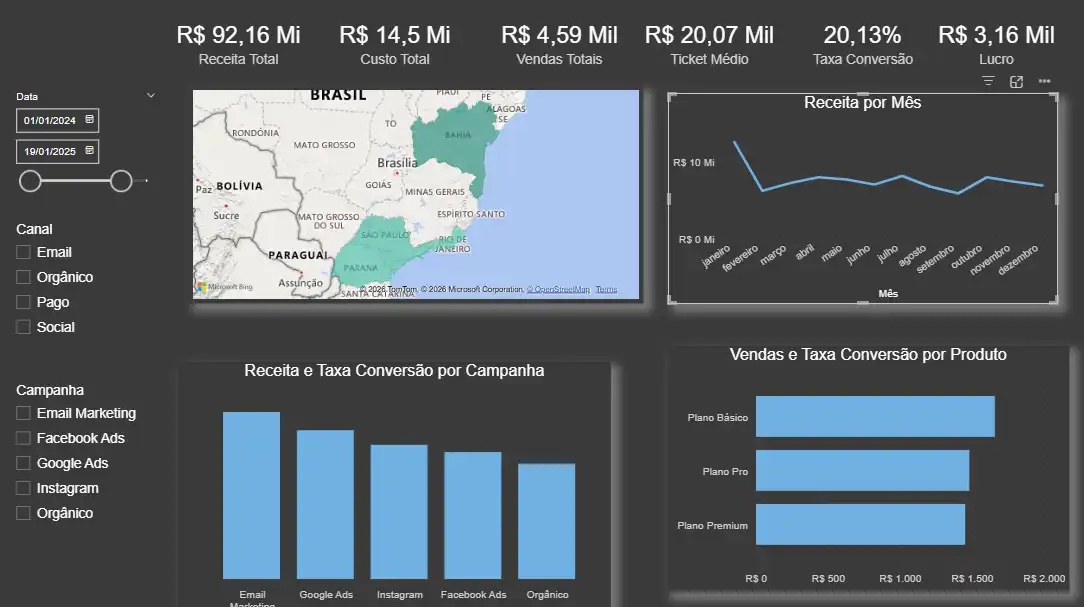Tick the Social channel checkbox
The height and width of the screenshot is (607, 1084).
pyautogui.click(x=24, y=327)
